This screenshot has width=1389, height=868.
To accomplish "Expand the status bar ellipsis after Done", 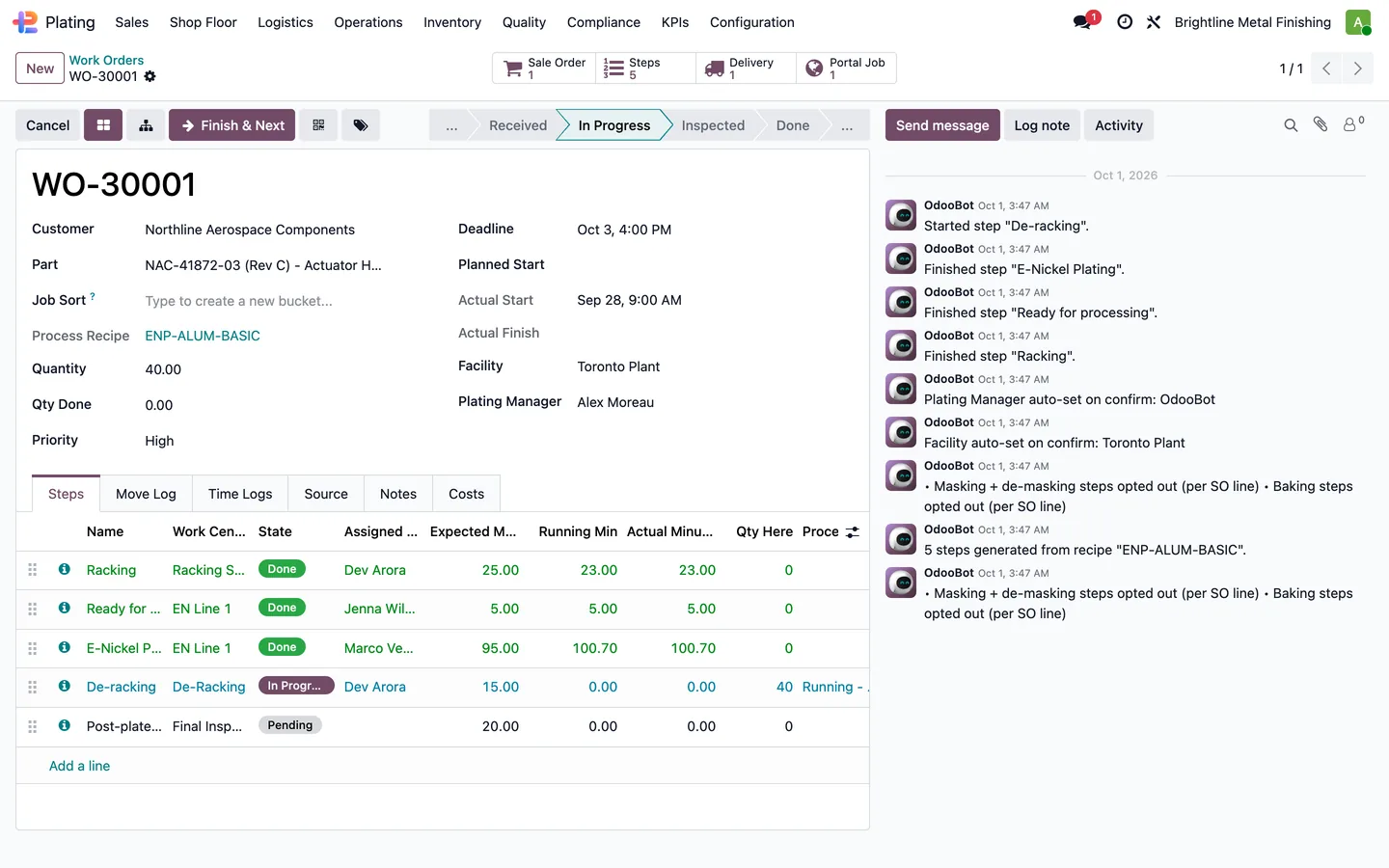I will (847, 125).
